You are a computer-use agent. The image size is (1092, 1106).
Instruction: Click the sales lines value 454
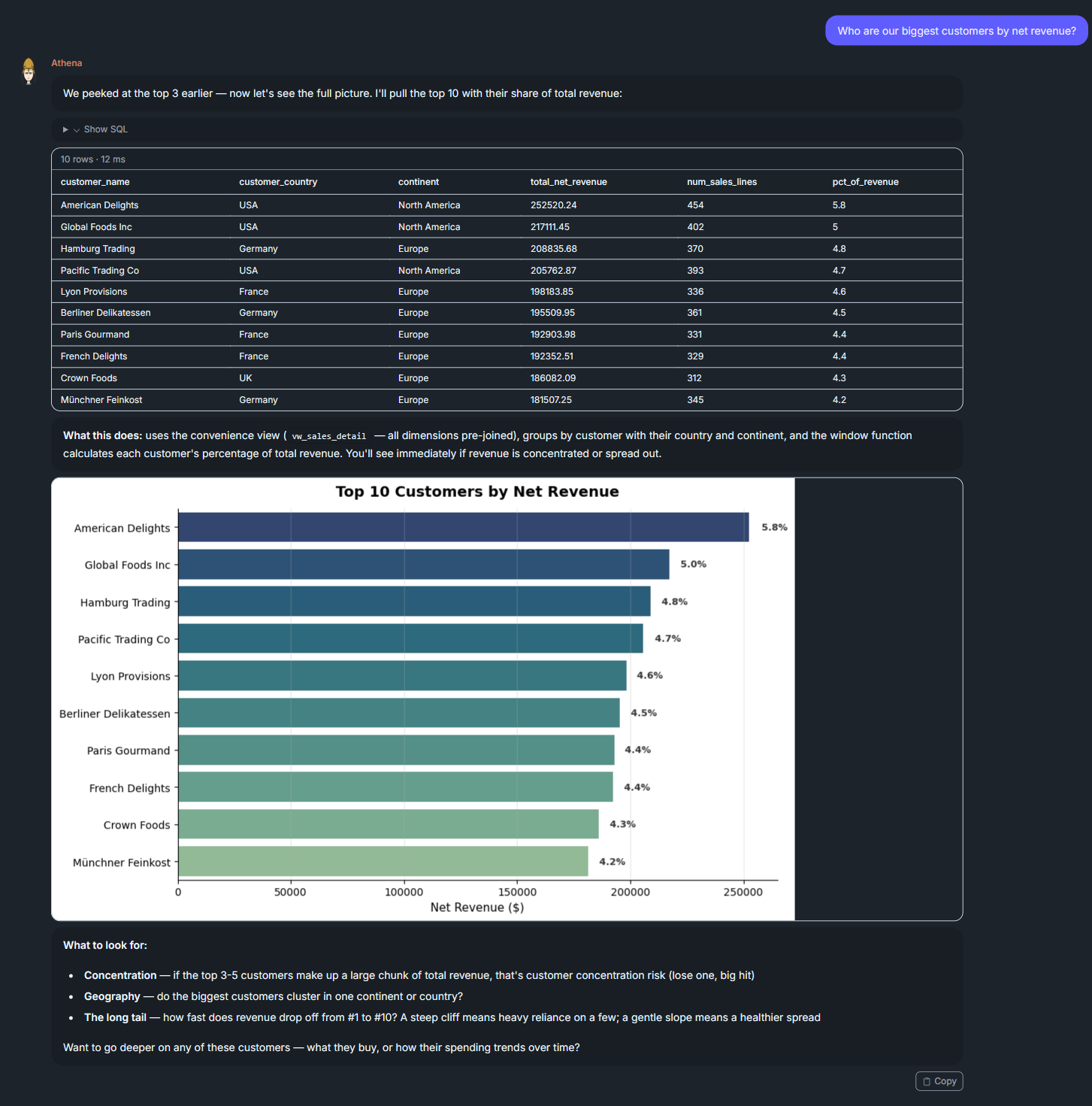[695, 205]
